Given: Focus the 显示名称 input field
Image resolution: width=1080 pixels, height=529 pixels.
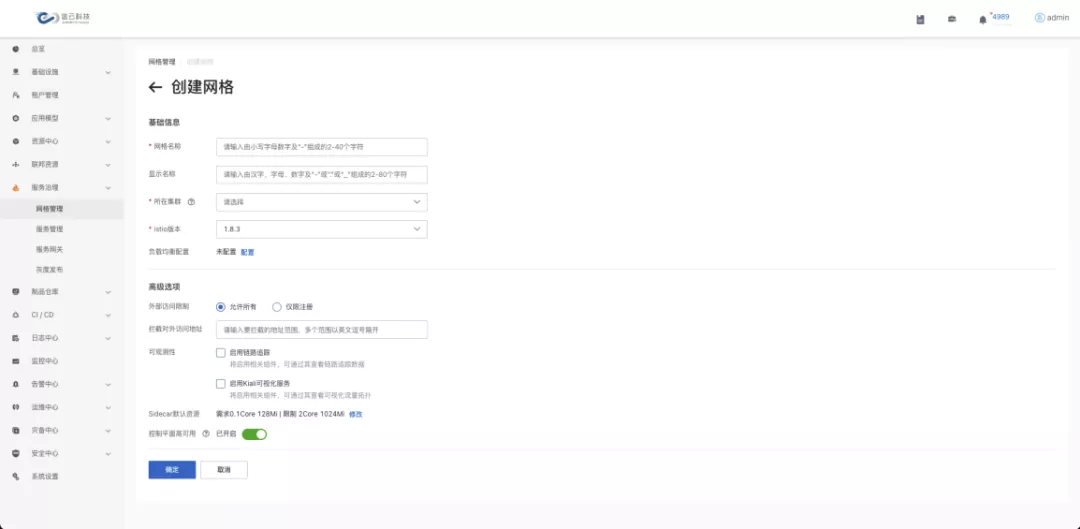Looking at the screenshot, I should click(x=322, y=174).
